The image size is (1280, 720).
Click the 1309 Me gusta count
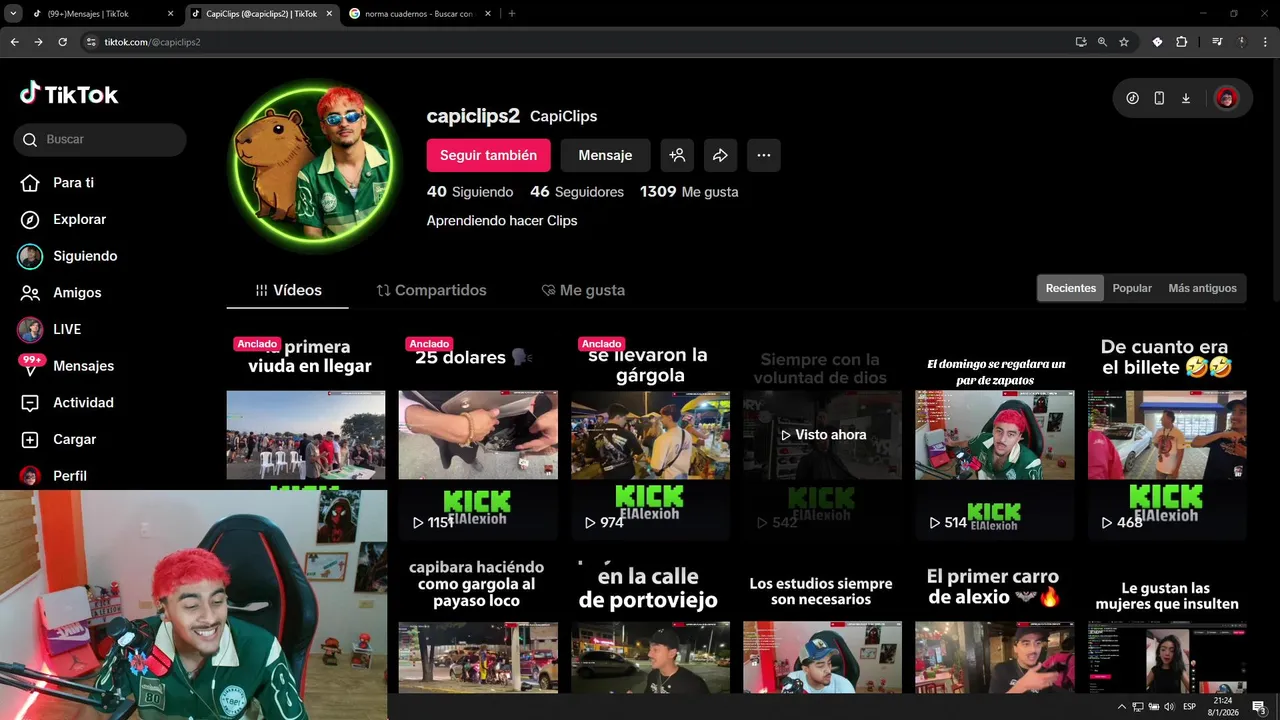(689, 192)
